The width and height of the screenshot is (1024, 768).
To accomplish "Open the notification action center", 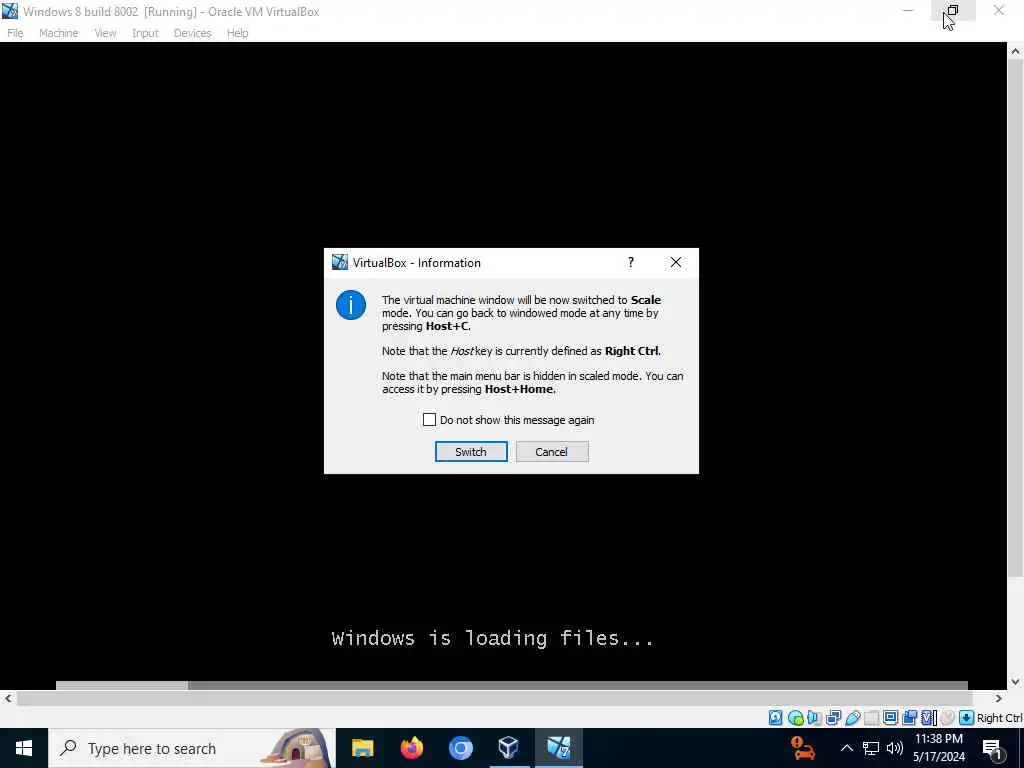I will point(993,749).
